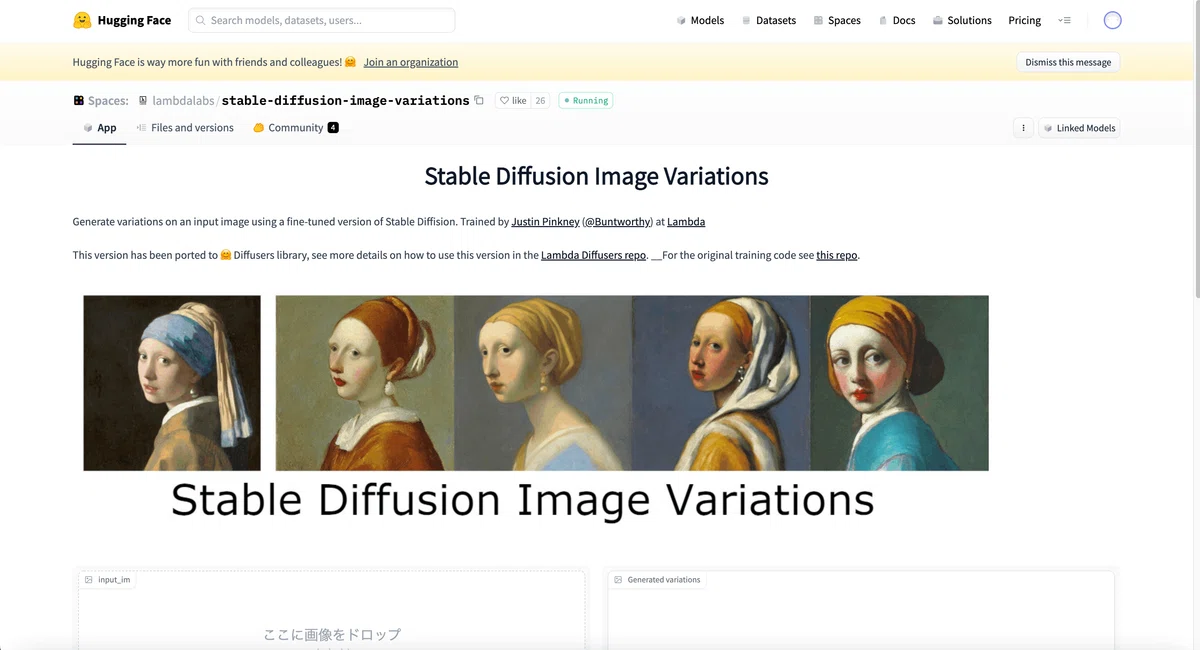Open Justin Pinkney link

pyautogui.click(x=545, y=222)
